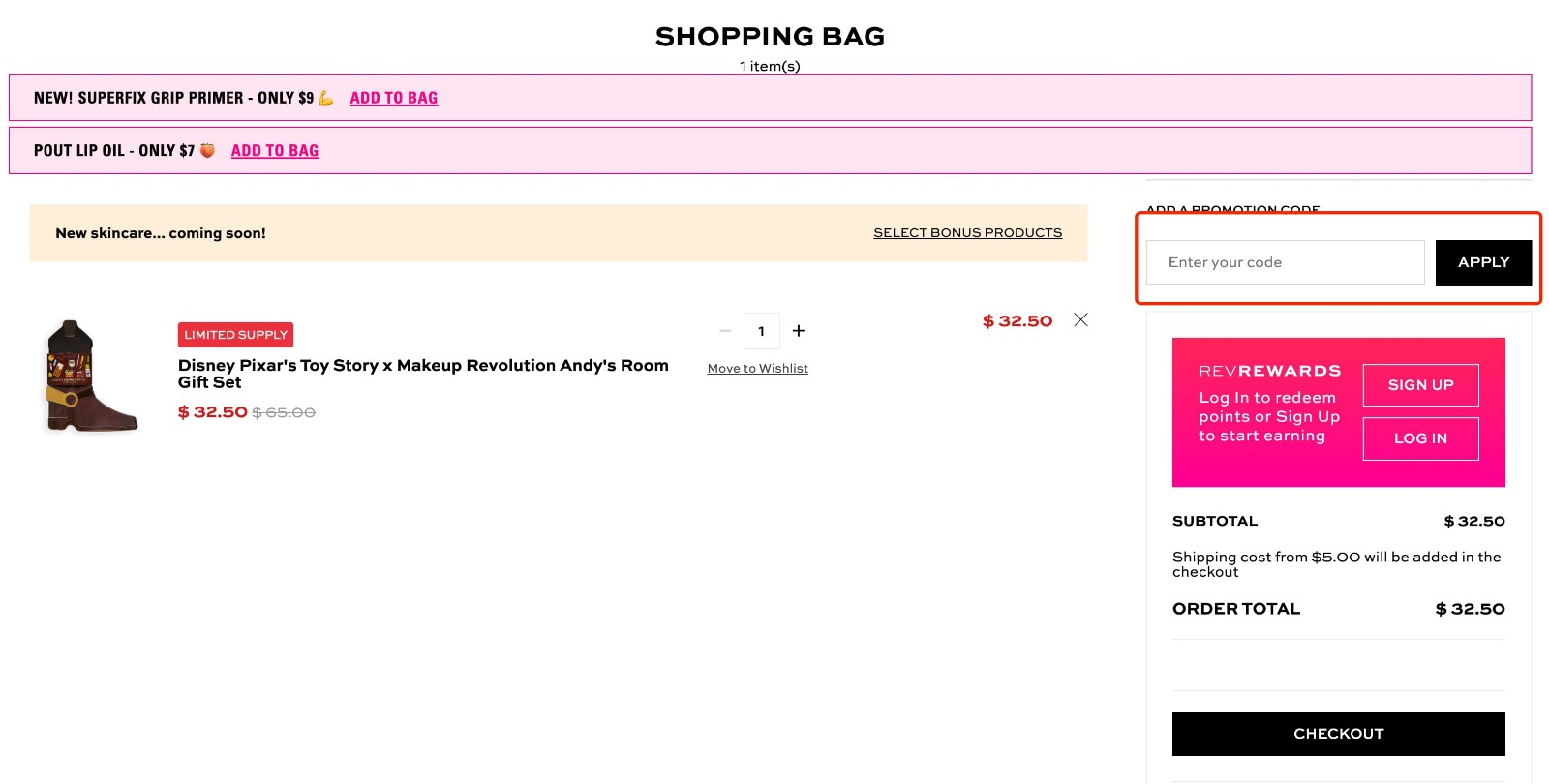Add the Pout Lip Oil to bag
Viewport: 1549px width, 784px height.
click(x=275, y=150)
